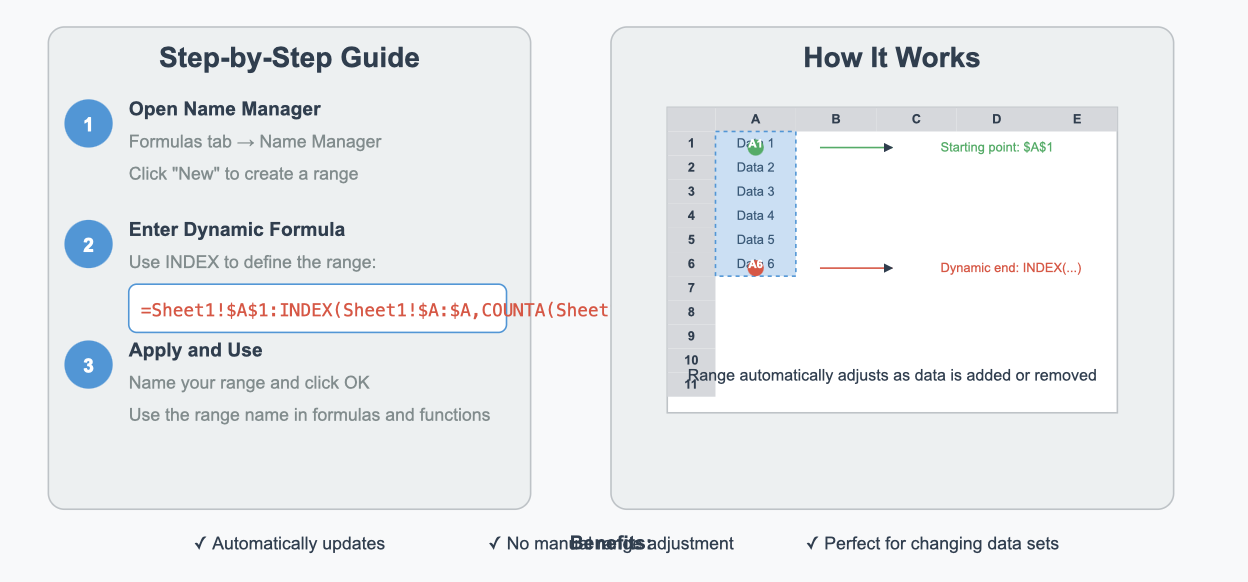Screen dimensions: 1248x582
Task: Click the Data 5 cell
Action: [x=755, y=239]
